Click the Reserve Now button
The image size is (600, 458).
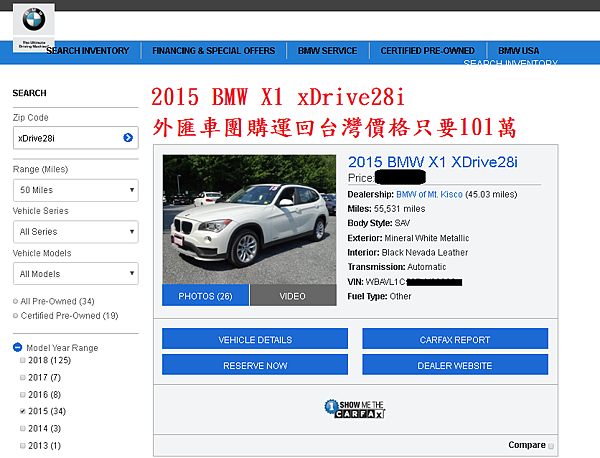(255, 365)
